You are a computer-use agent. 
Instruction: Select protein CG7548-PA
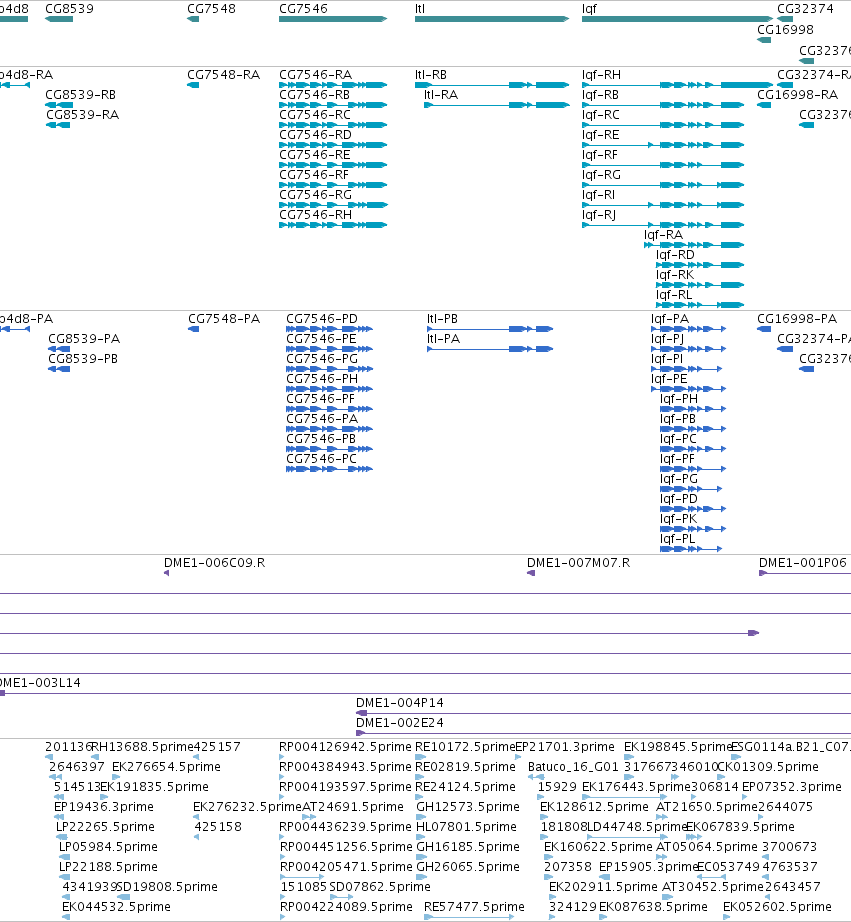pos(193,329)
